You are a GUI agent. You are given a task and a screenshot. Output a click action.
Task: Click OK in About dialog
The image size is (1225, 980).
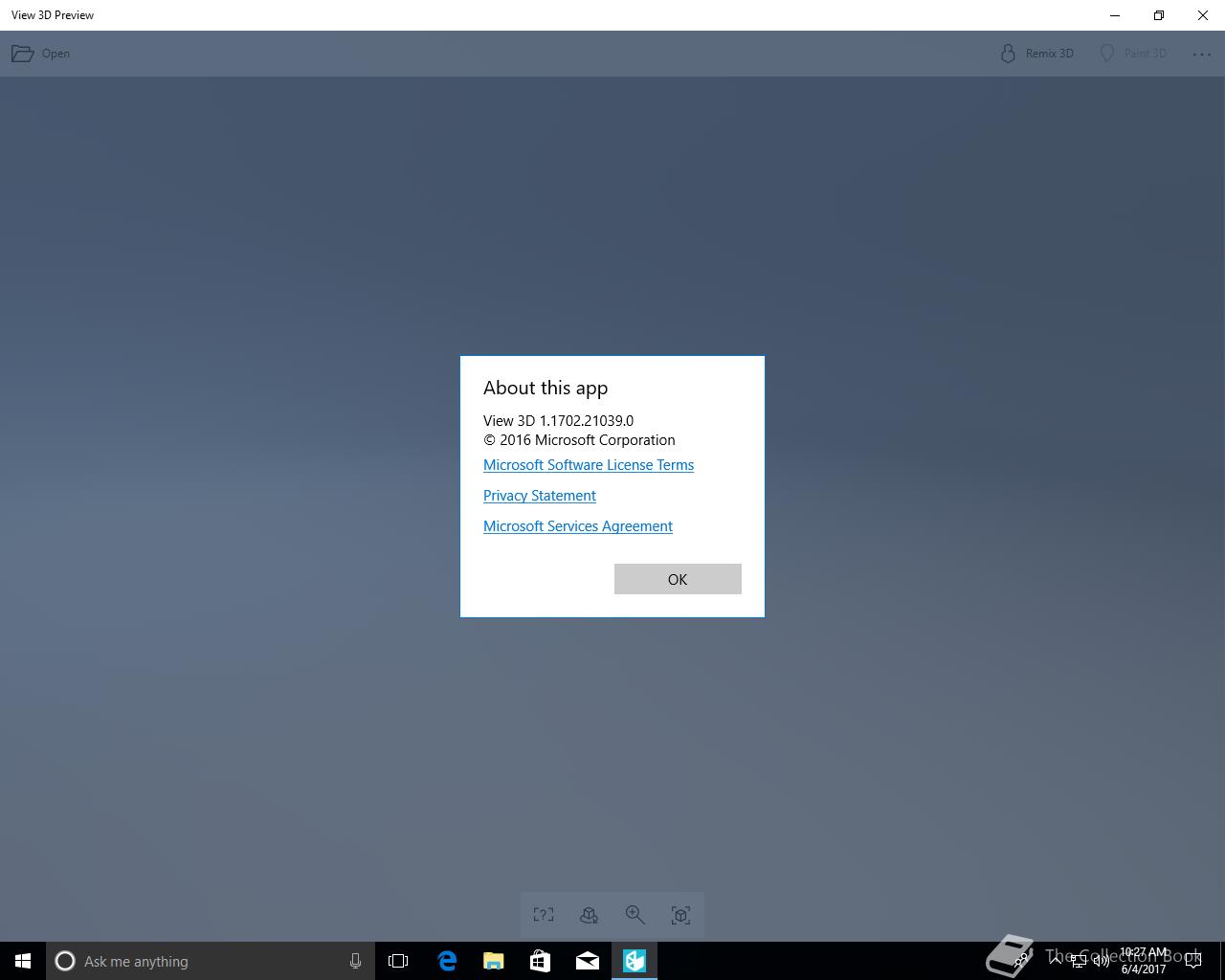(x=678, y=579)
